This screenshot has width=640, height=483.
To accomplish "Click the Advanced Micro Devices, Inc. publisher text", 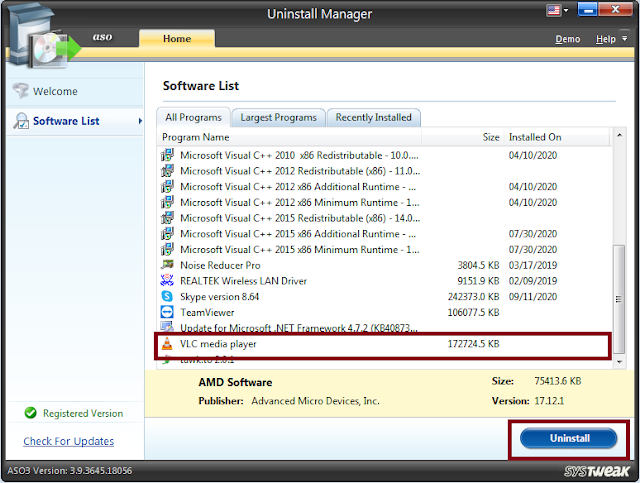I will tap(315, 401).
